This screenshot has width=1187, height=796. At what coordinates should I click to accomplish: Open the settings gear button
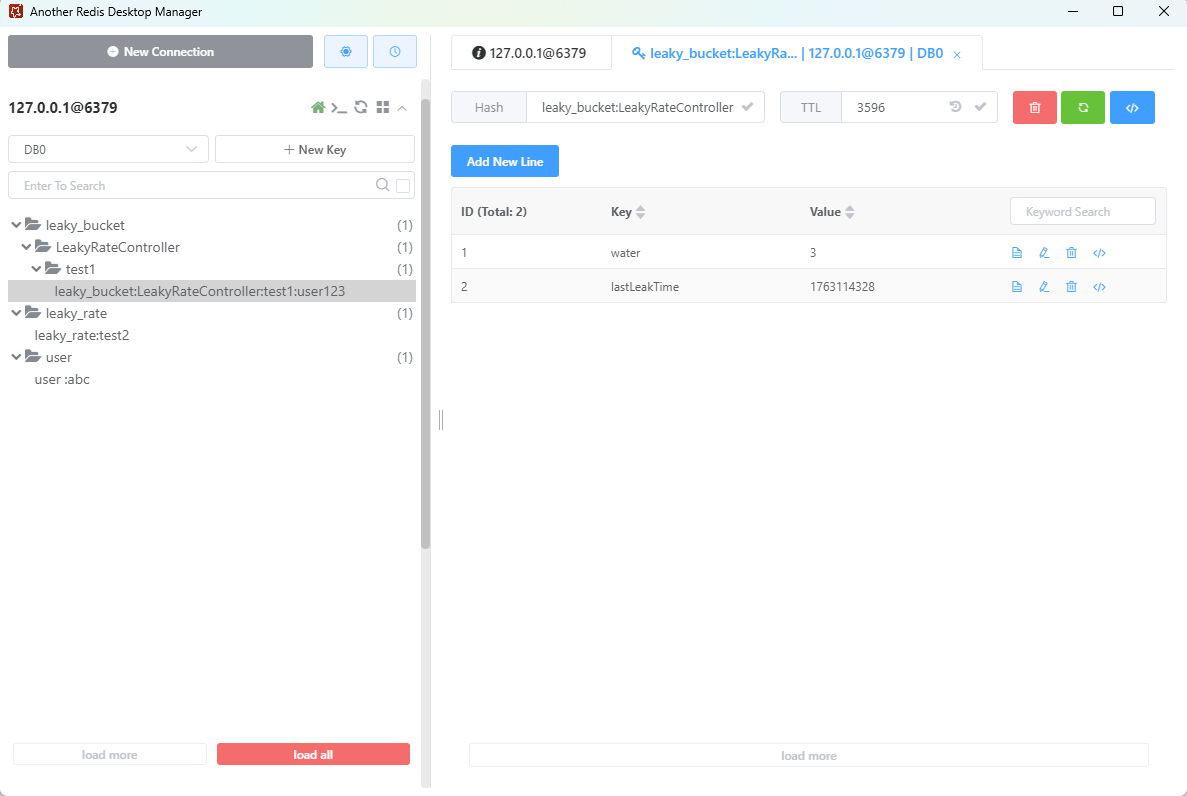(346, 52)
